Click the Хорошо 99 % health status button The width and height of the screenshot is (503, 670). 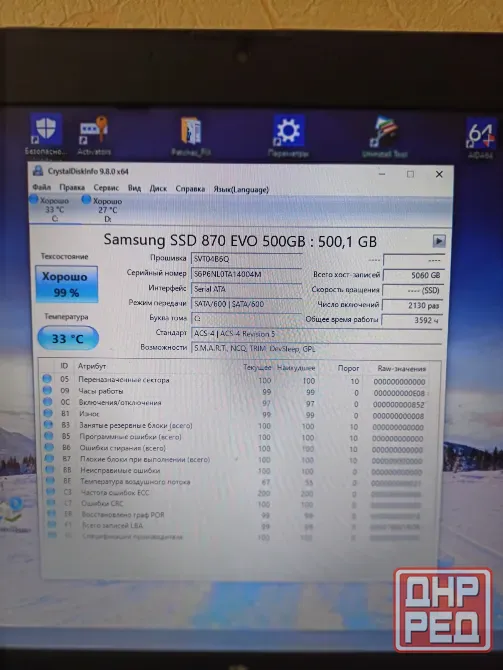(x=67, y=285)
